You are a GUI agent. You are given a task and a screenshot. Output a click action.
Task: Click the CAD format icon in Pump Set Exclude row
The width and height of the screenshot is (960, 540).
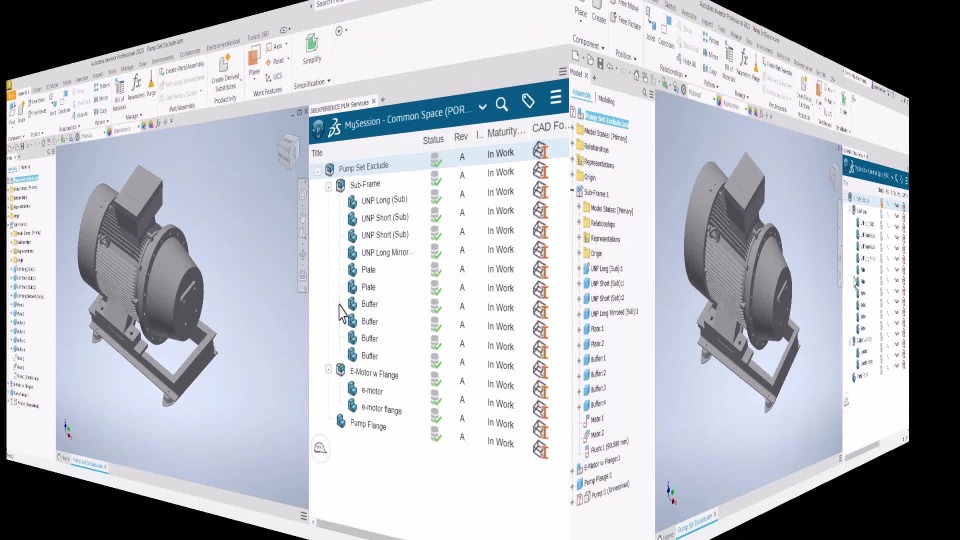coord(540,150)
